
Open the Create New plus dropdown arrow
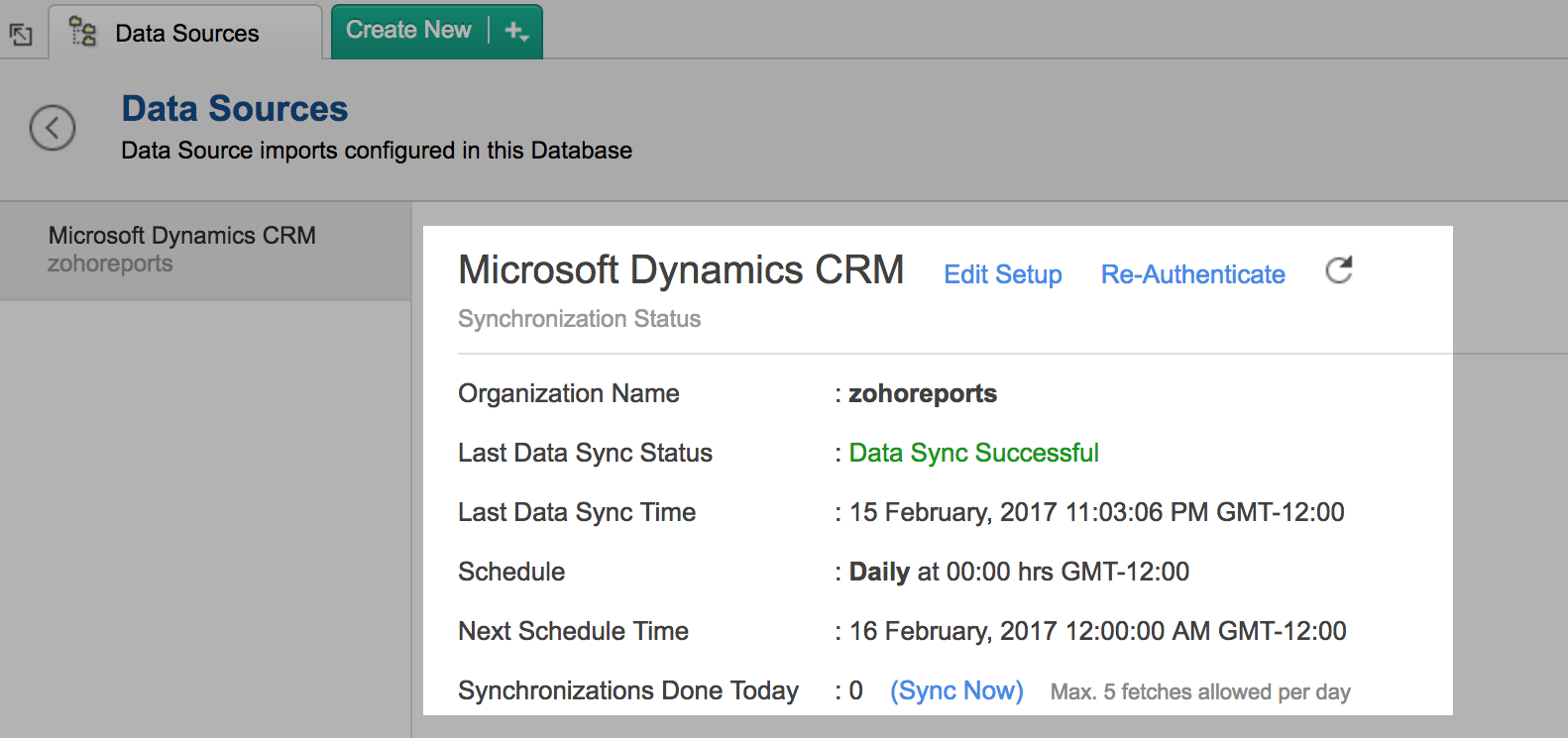516,32
